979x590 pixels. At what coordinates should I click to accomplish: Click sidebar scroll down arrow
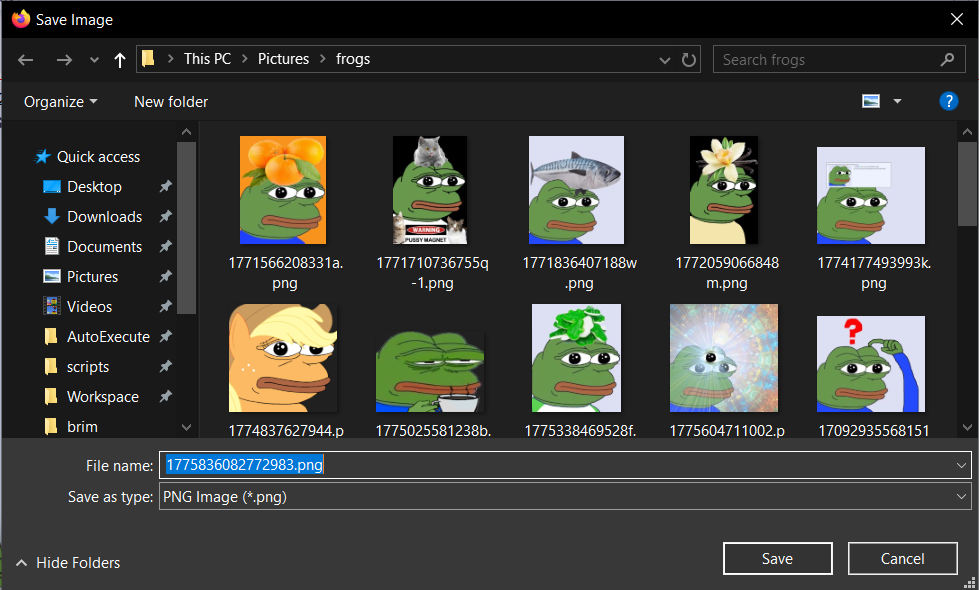click(186, 427)
